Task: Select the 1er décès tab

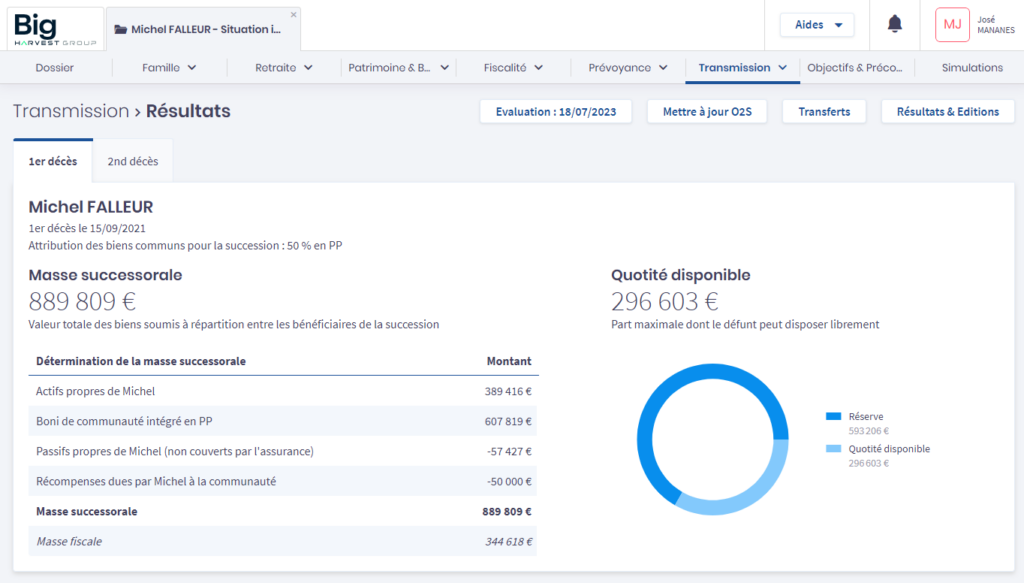Action: [53, 161]
